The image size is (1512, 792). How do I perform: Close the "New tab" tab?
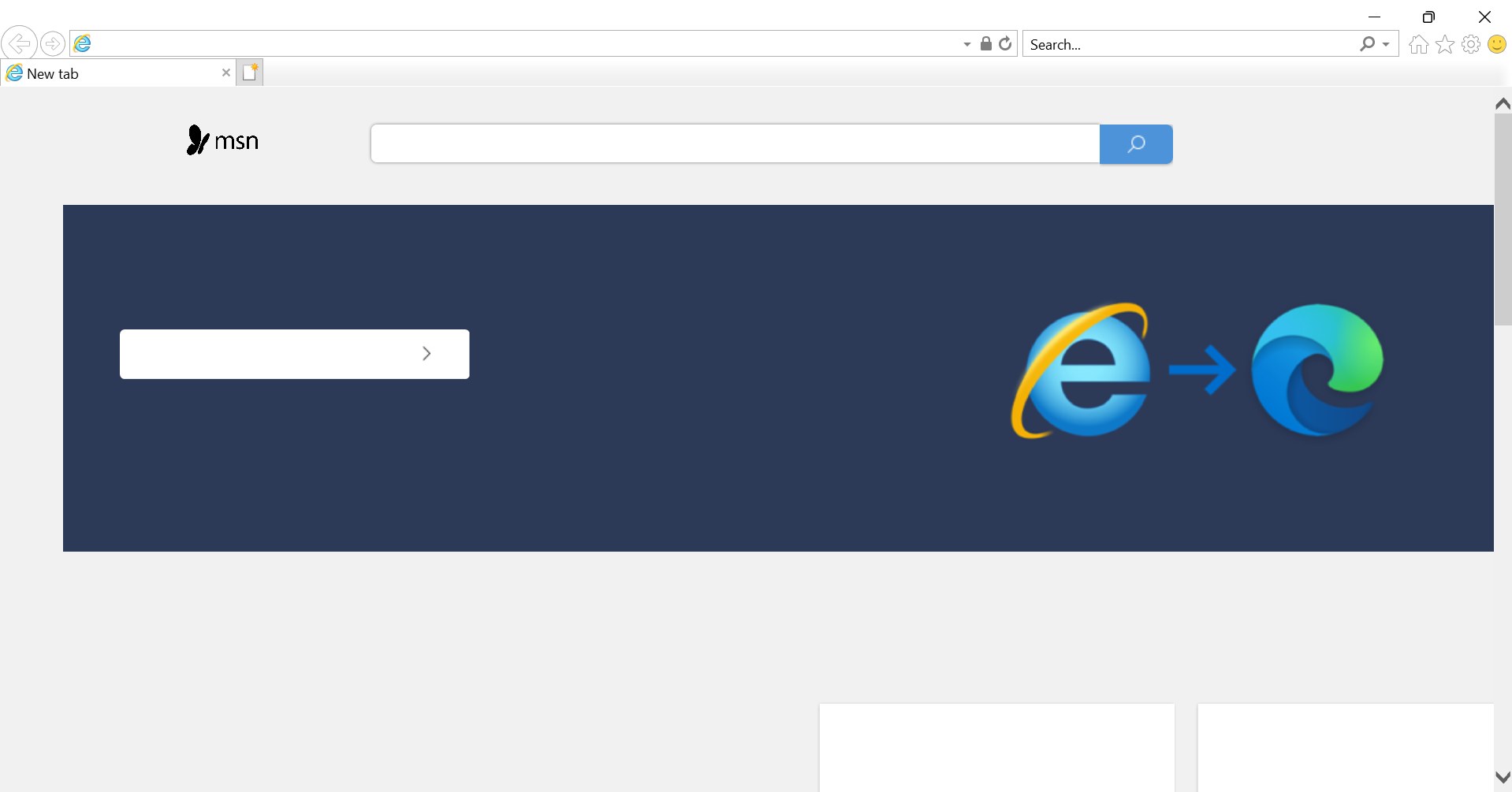click(x=226, y=73)
